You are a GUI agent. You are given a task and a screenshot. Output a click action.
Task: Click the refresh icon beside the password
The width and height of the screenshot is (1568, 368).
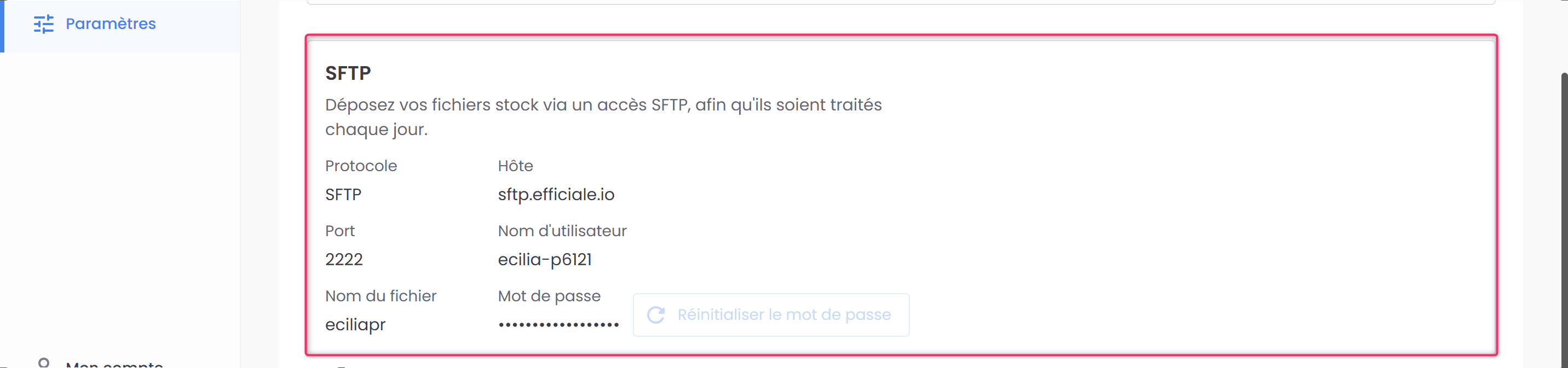[x=655, y=314]
